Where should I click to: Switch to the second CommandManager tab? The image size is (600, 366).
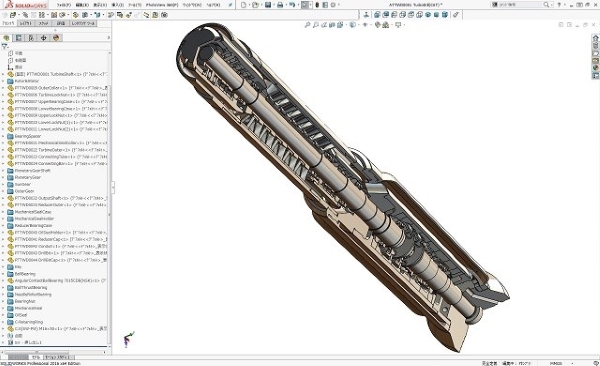26,23
